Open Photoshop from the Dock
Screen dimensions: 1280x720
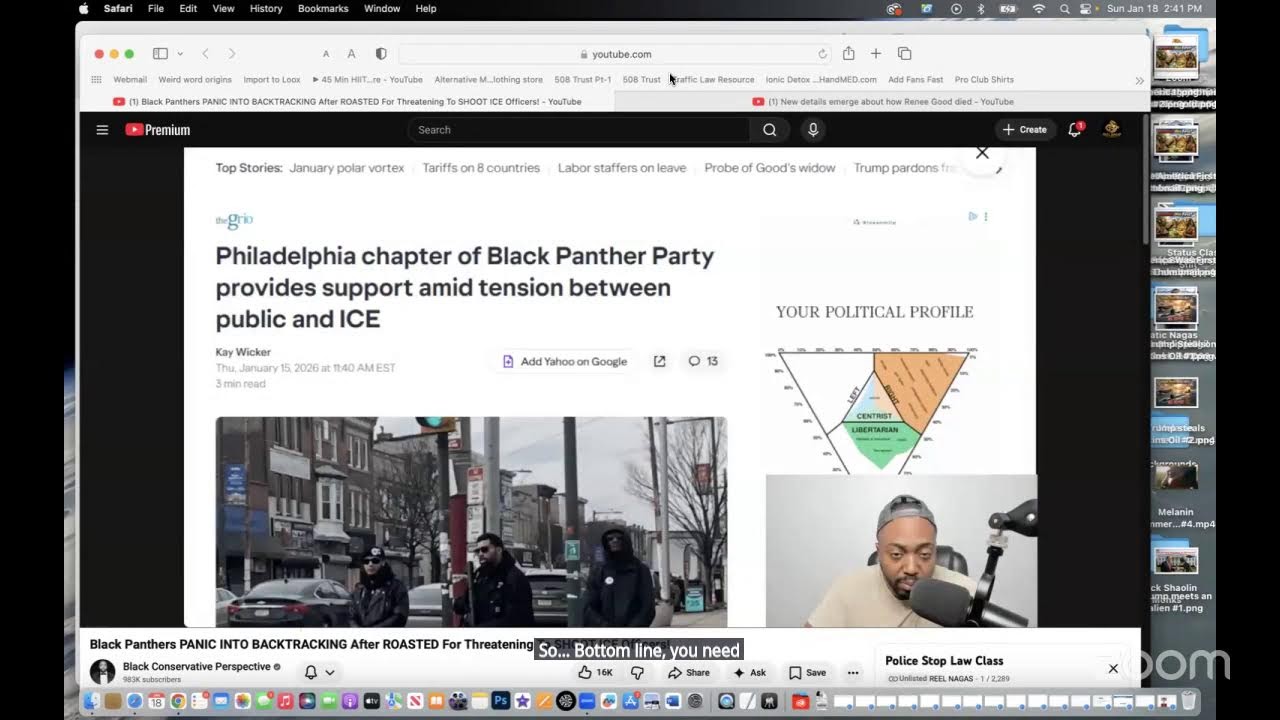(x=501, y=701)
